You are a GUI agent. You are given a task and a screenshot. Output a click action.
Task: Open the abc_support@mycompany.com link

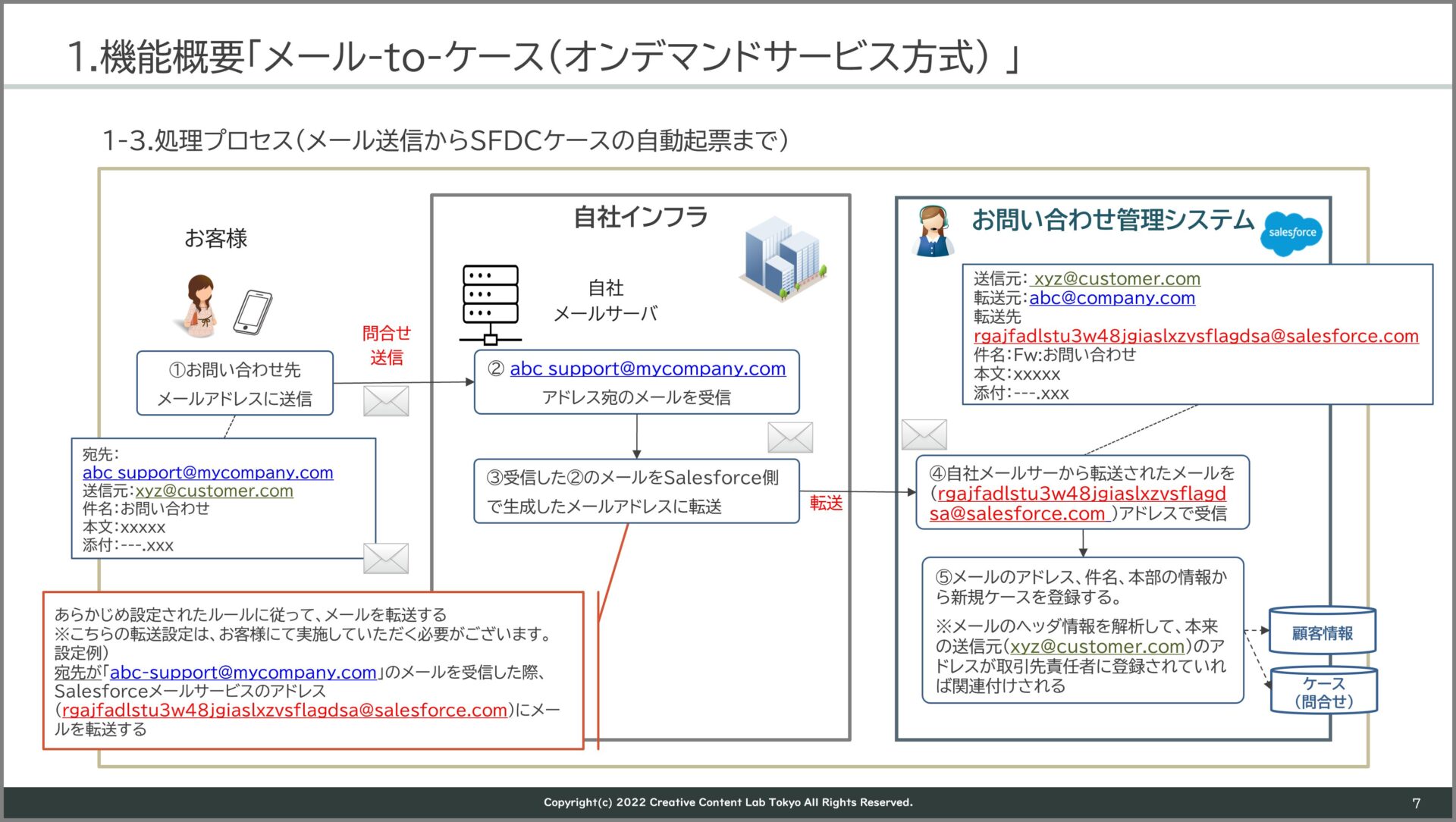coord(208,472)
